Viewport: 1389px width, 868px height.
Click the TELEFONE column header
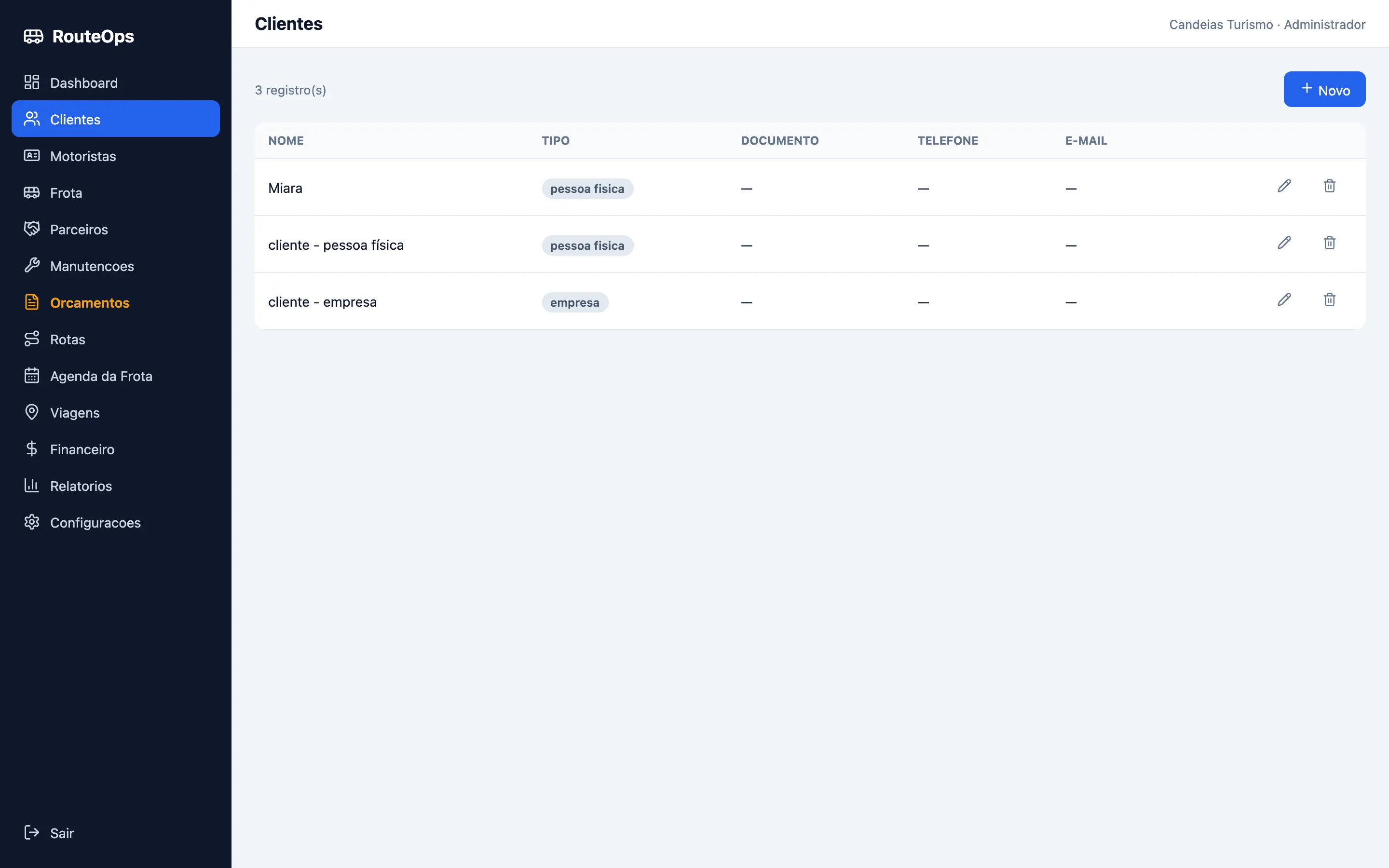[x=948, y=141]
